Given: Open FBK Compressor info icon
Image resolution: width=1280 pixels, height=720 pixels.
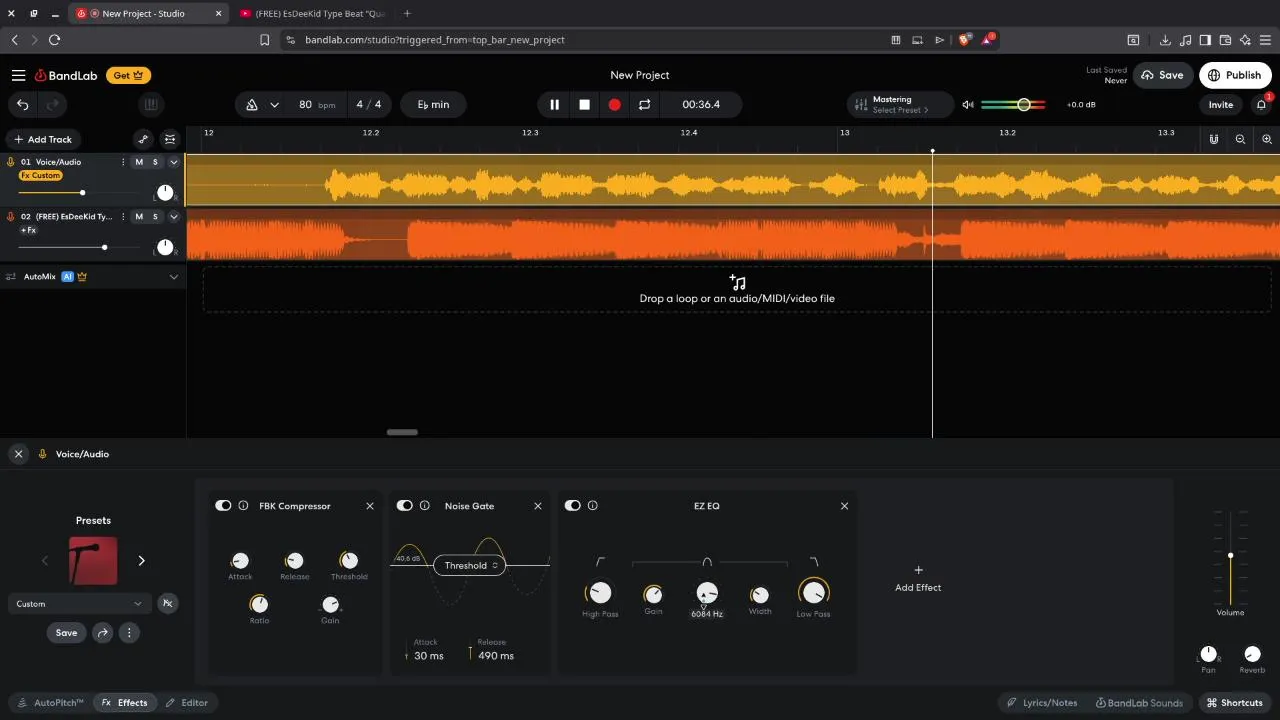Looking at the screenshot, I should (243, 506).
